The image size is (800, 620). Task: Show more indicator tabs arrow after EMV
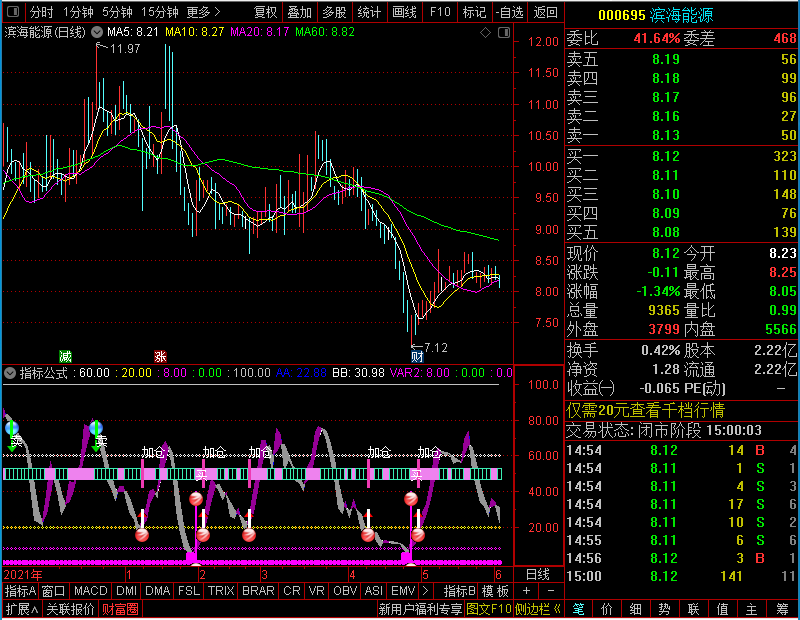(425, 591)
